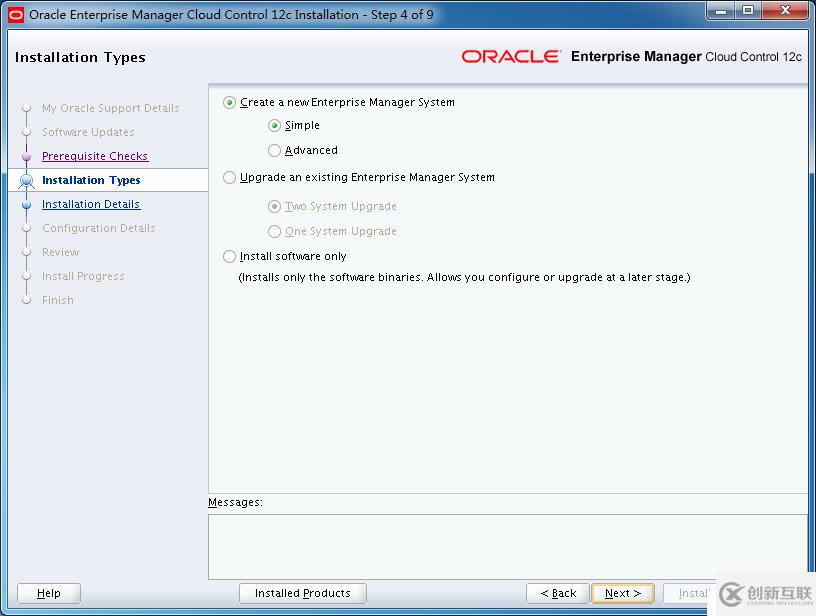Click the step node beside Software Updates
816x616 pixels.
(27, 132)
